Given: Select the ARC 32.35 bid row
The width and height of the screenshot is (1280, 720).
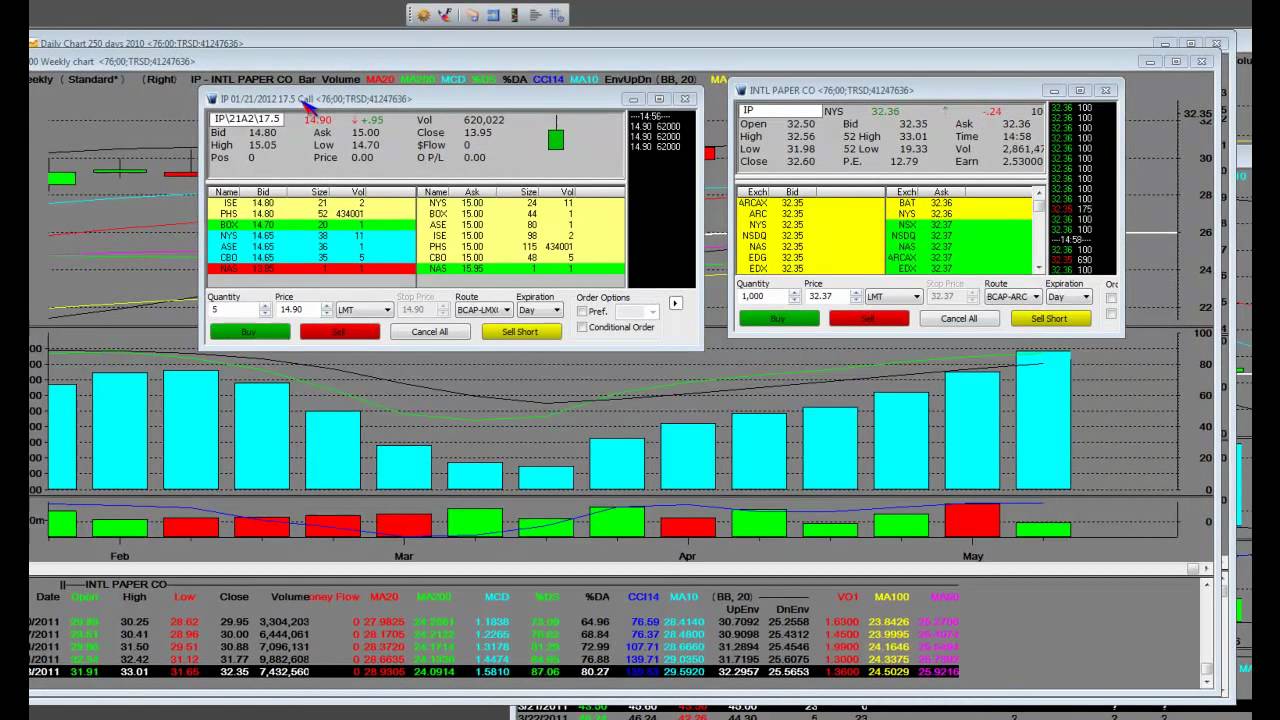Looking at the screenshot, I should coord(810,213).
